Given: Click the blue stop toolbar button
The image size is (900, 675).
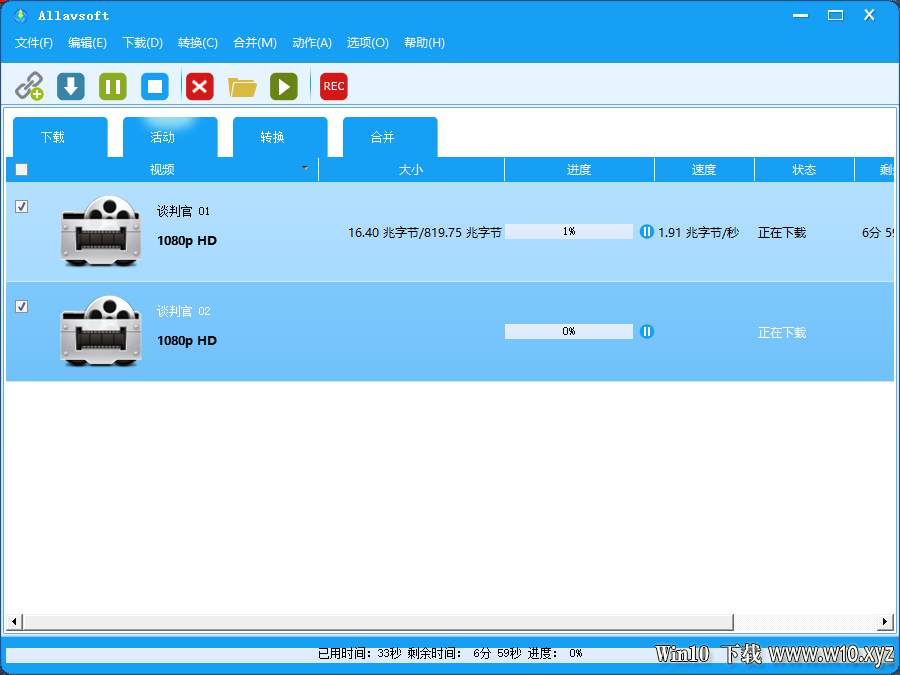Looking at the screenshot, I should [x=155, y=86].
